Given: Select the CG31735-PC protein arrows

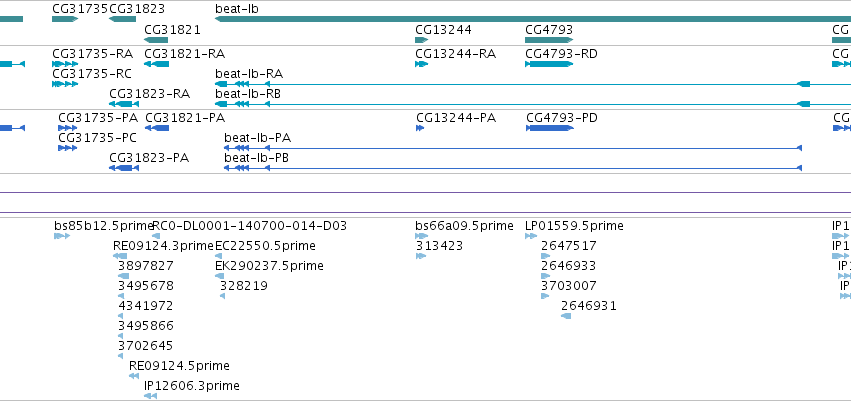Looking at the screenshot, I should [x=67, y=148].
